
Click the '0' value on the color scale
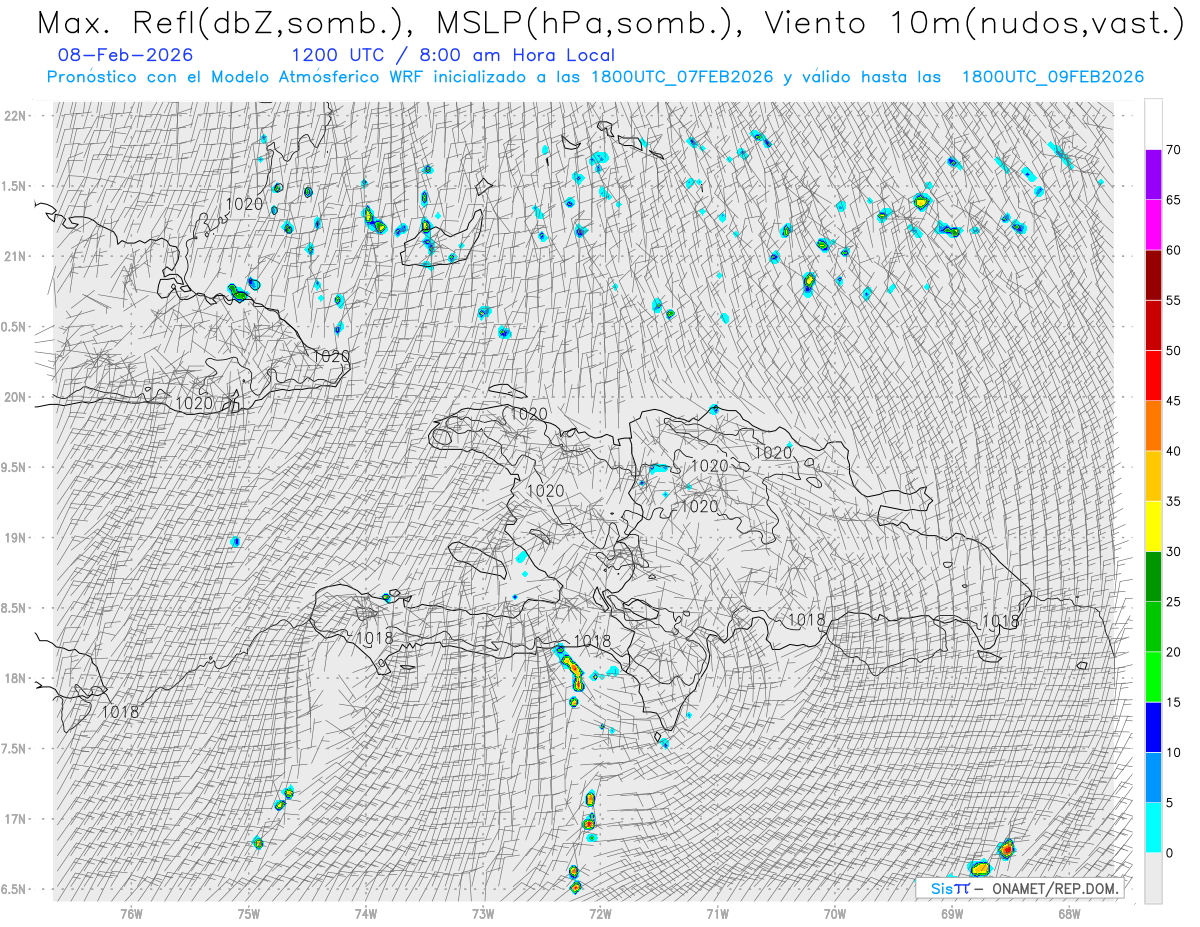click(1169, 852)
